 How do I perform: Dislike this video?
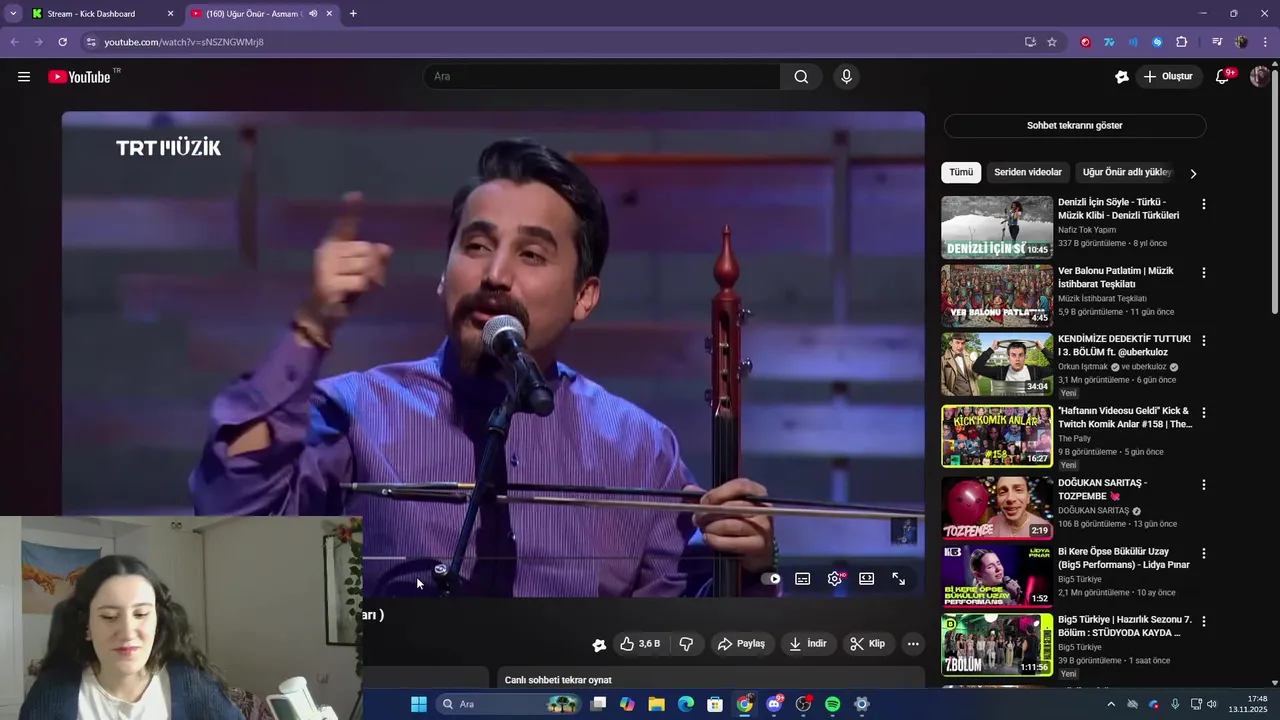pyautogui.click(x=686, y=644)
